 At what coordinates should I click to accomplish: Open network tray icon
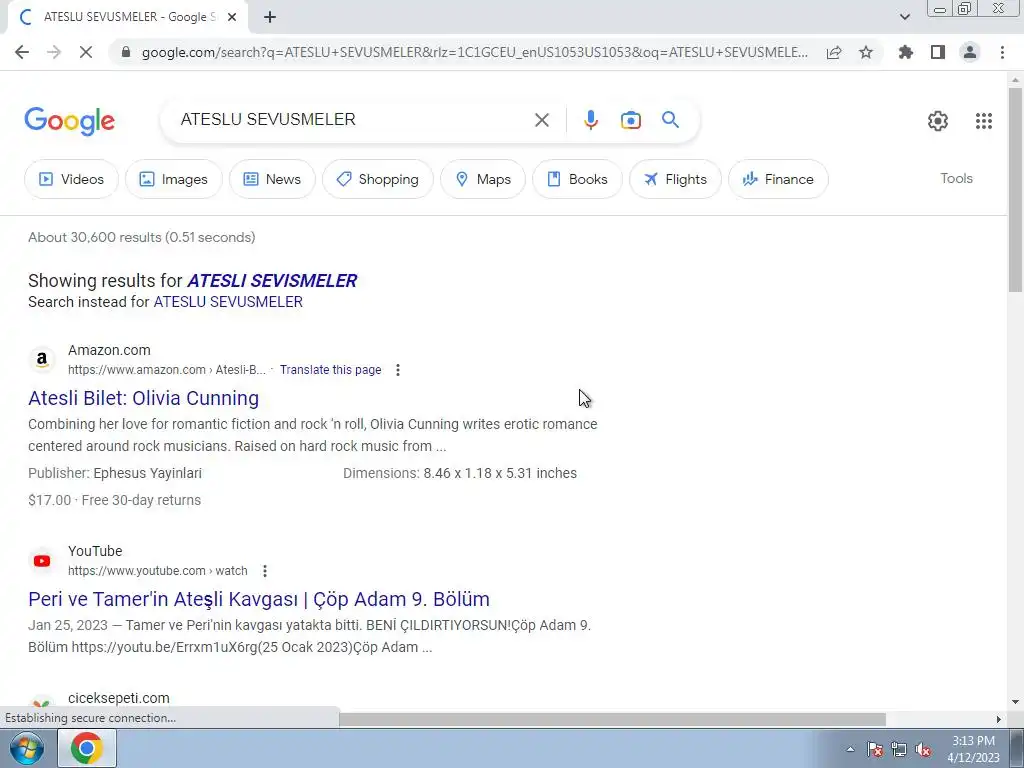pyautogui.click(x=899, y=749)
